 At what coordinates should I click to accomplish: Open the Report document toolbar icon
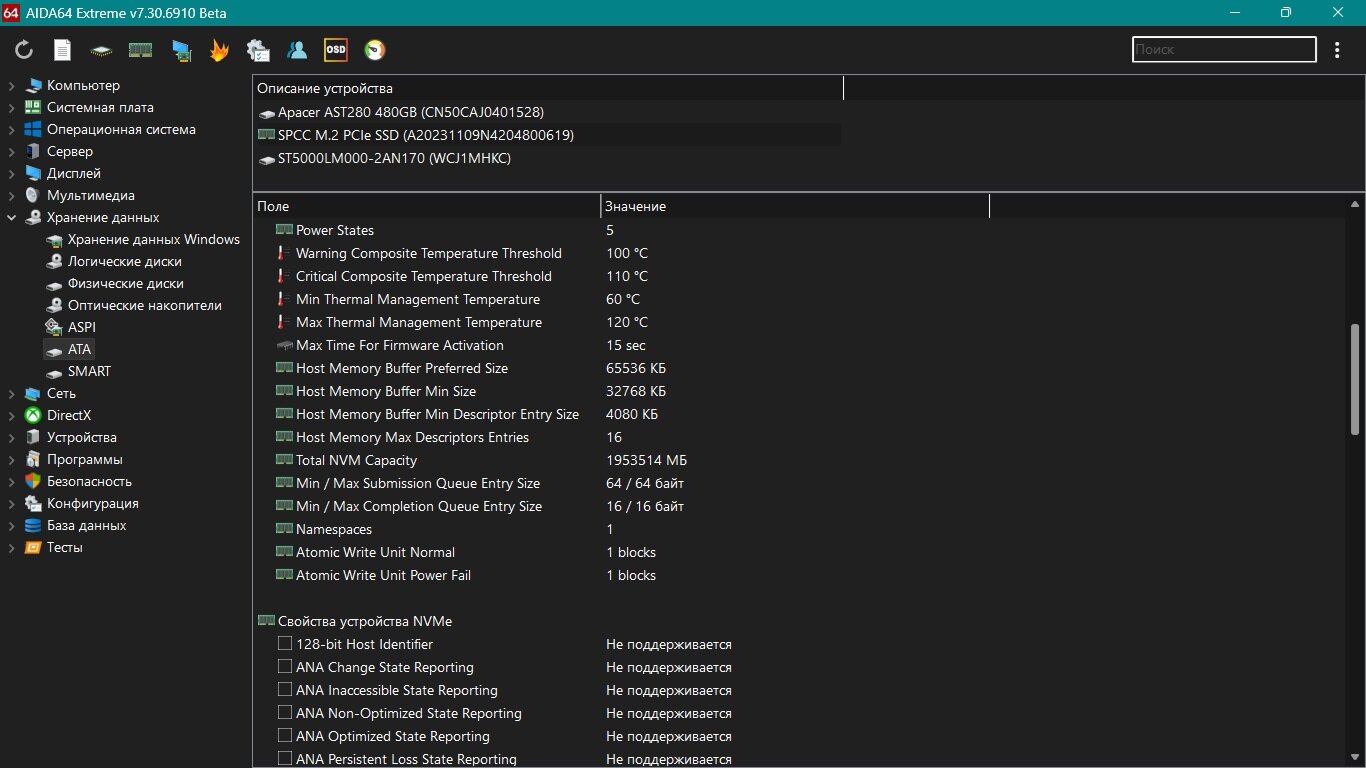pyautogui.click(x=62, y=50)
